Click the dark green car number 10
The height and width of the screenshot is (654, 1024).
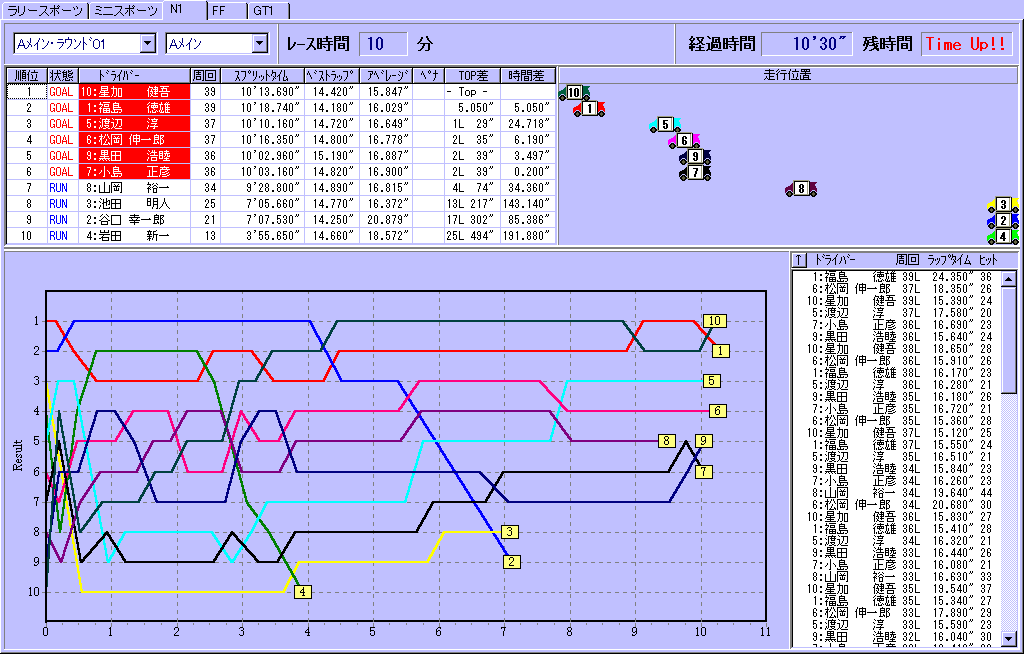pos(573,93)
